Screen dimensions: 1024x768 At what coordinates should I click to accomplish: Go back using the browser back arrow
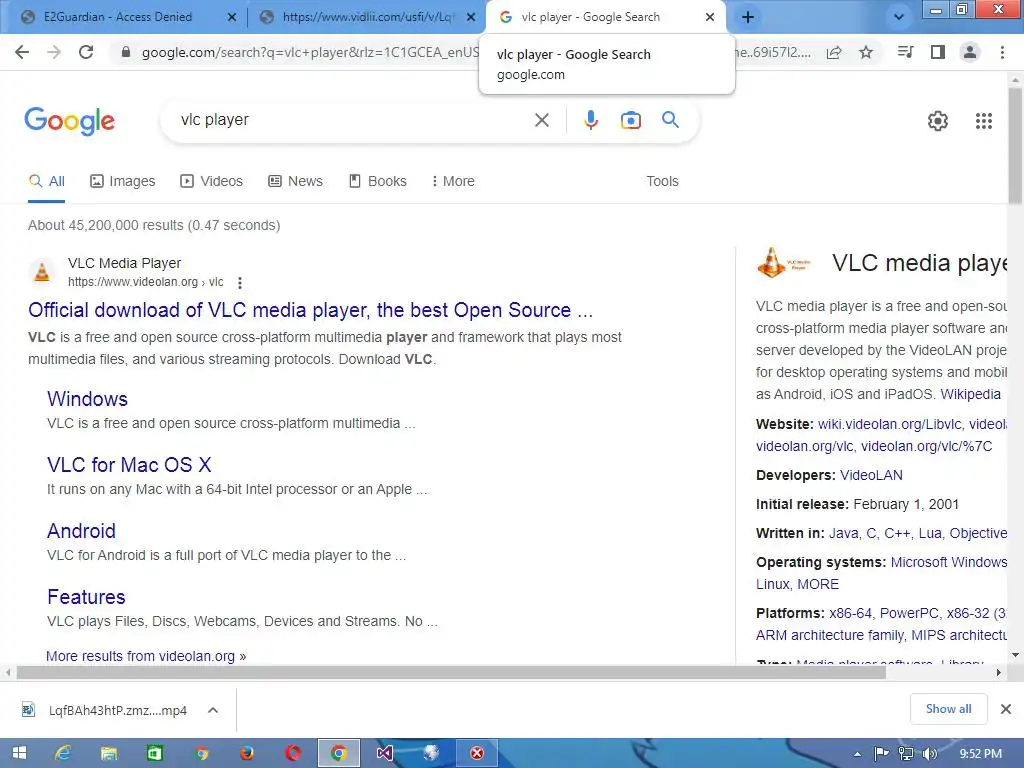[x=22, y=52]
